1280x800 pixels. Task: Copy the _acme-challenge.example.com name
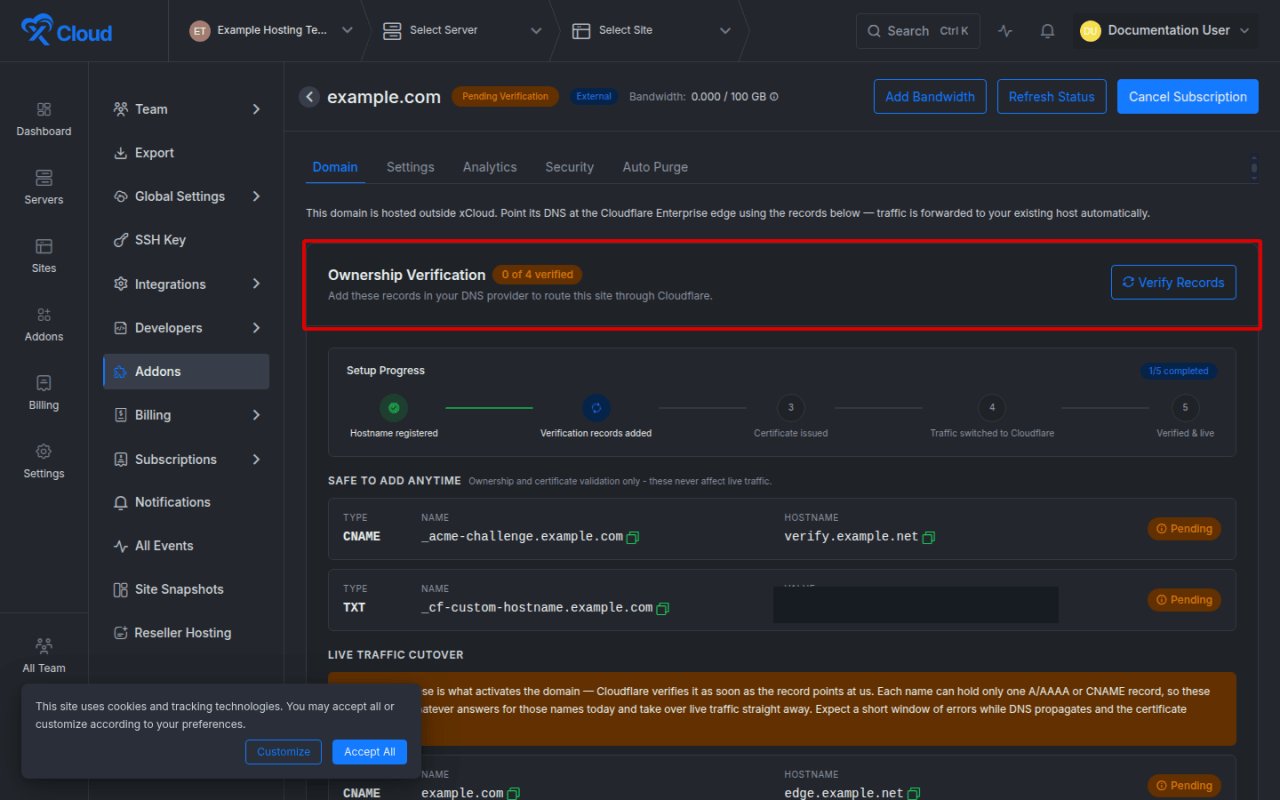tap(632, 537)
